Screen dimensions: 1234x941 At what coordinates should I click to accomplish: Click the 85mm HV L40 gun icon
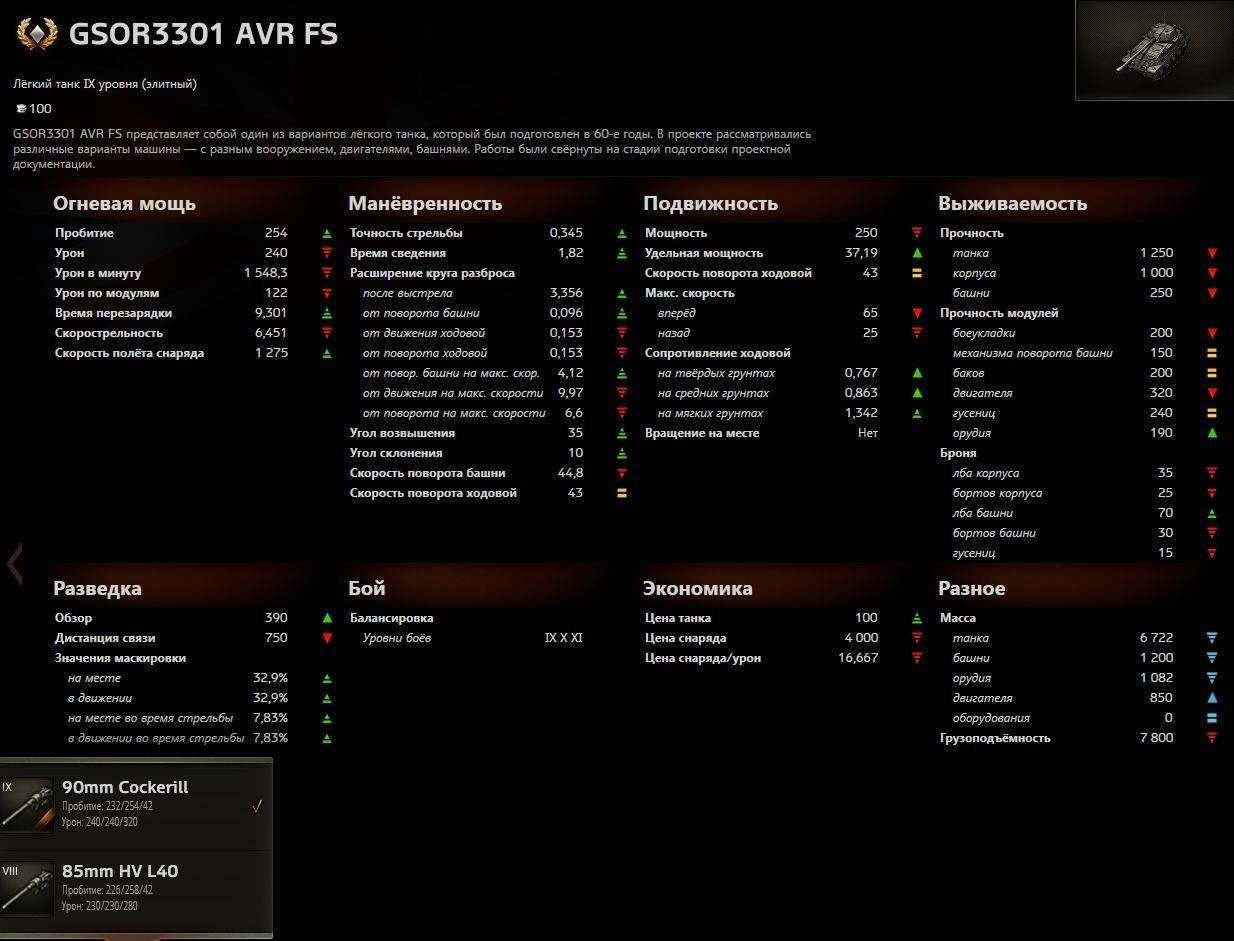click(x=27, y=889)
